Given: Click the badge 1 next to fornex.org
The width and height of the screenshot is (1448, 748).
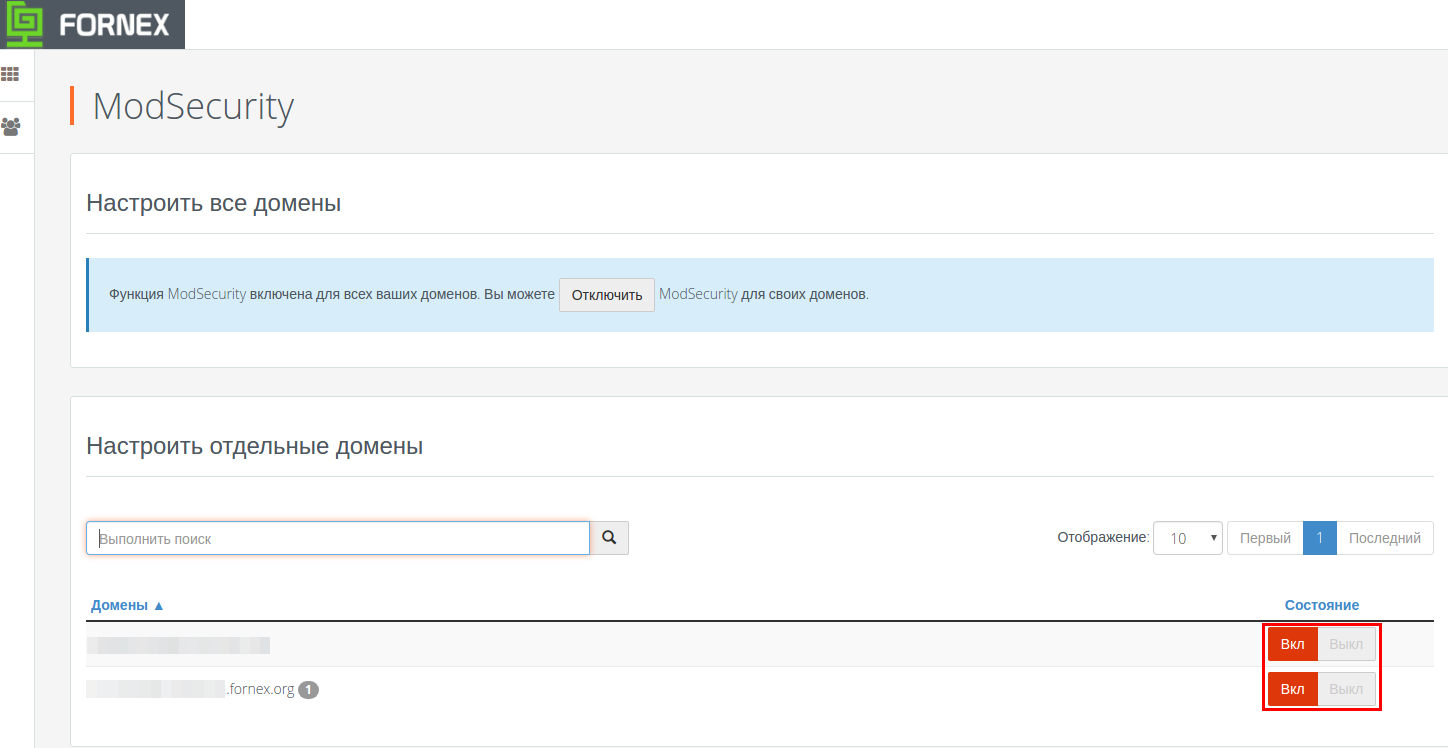Looking at the screenshot, I should pos(309,690).
